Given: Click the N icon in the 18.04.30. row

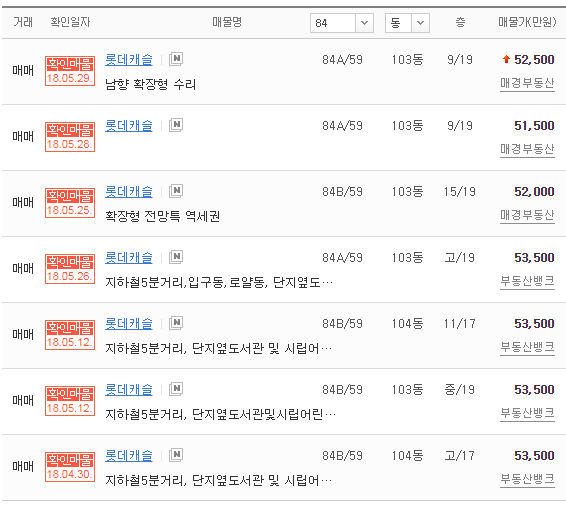Looking at the screenshot, I should 176,455.
